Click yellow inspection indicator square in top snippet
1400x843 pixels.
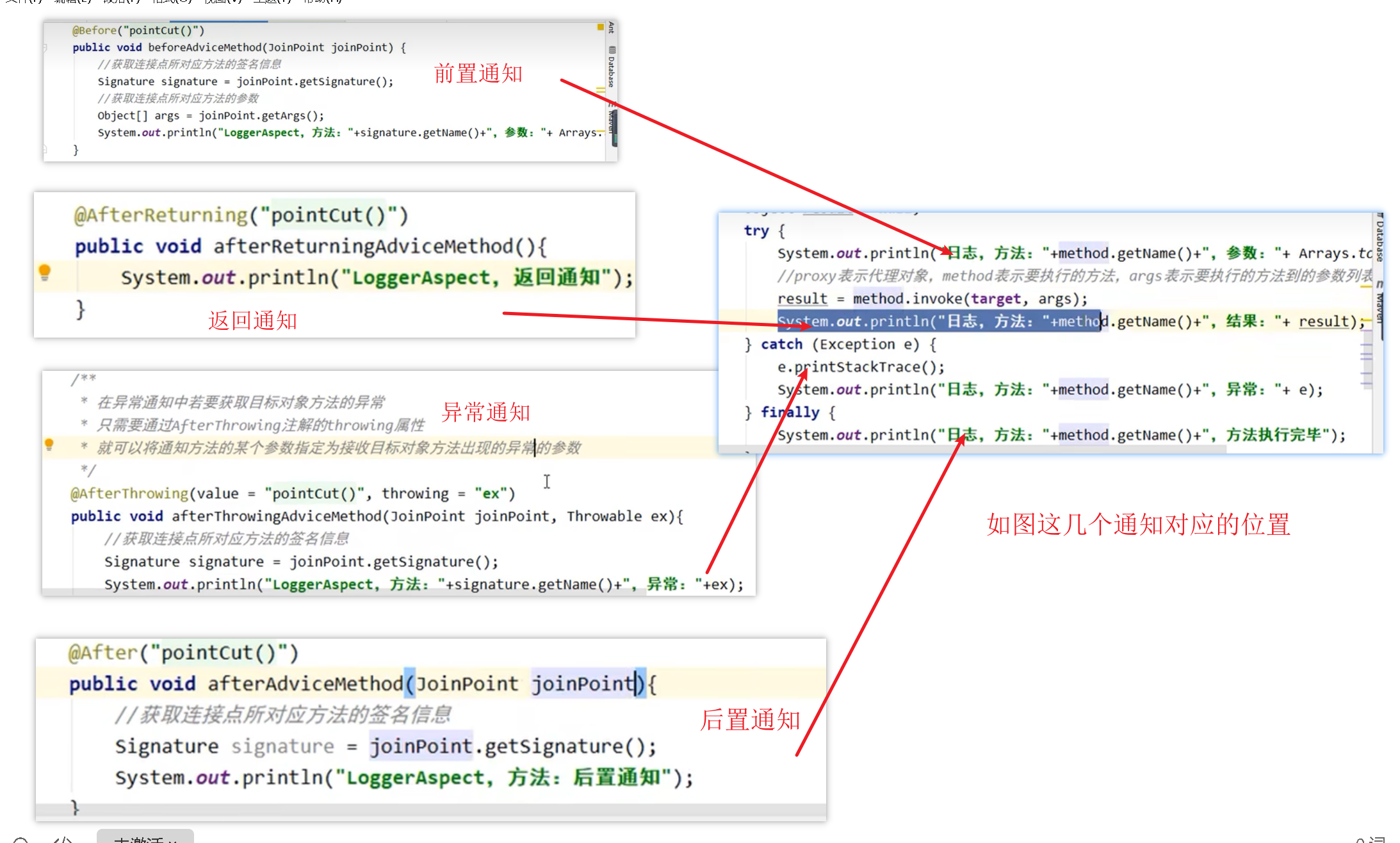[600, 27]
